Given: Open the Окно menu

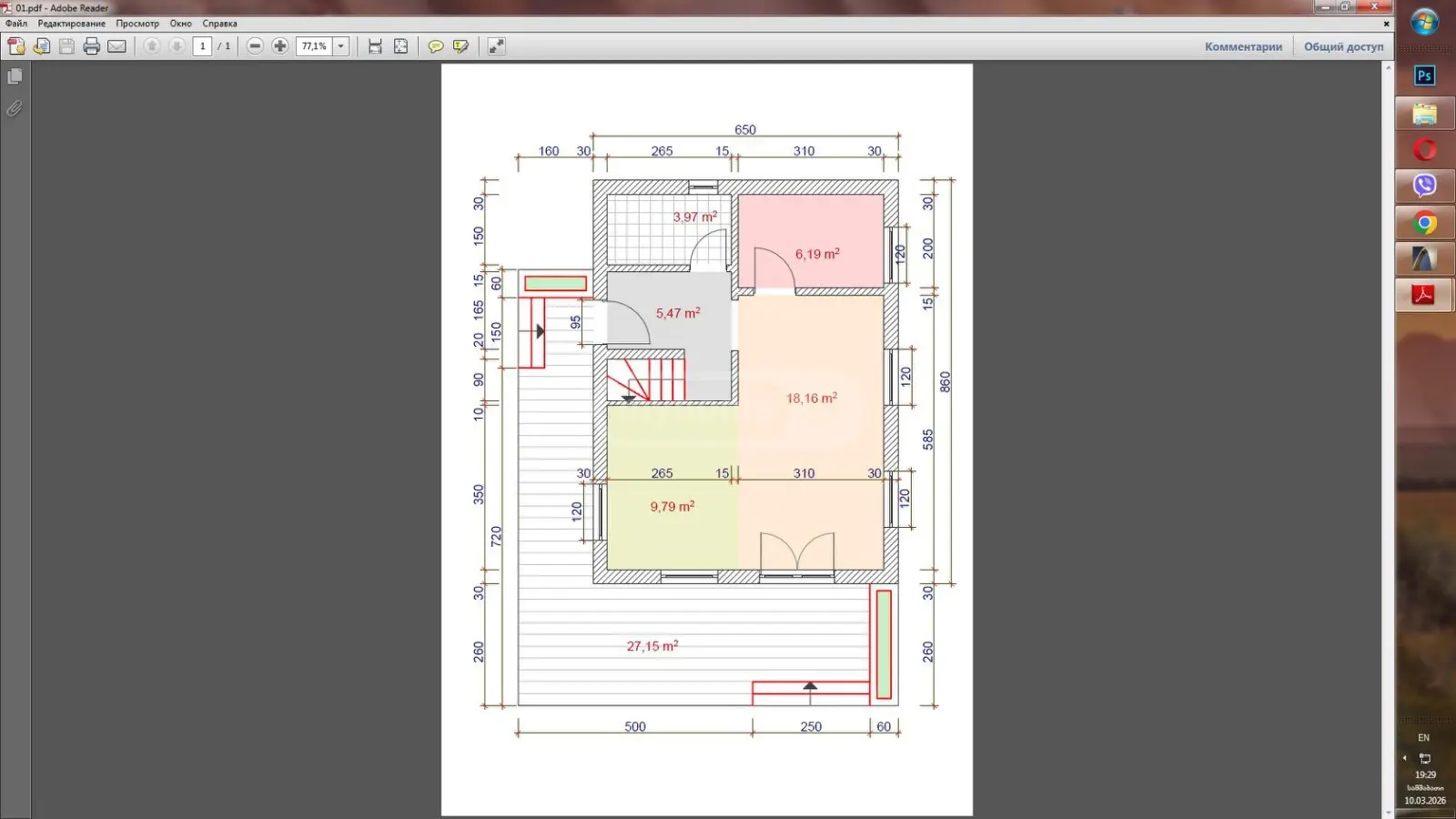Looking at the screenshot, I should [181, 24].
